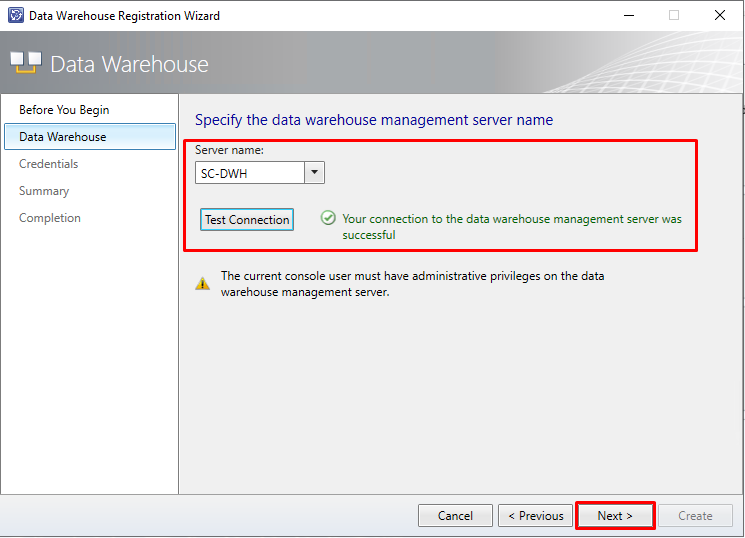
Task: Click the Next button
Action: (615, 516)
